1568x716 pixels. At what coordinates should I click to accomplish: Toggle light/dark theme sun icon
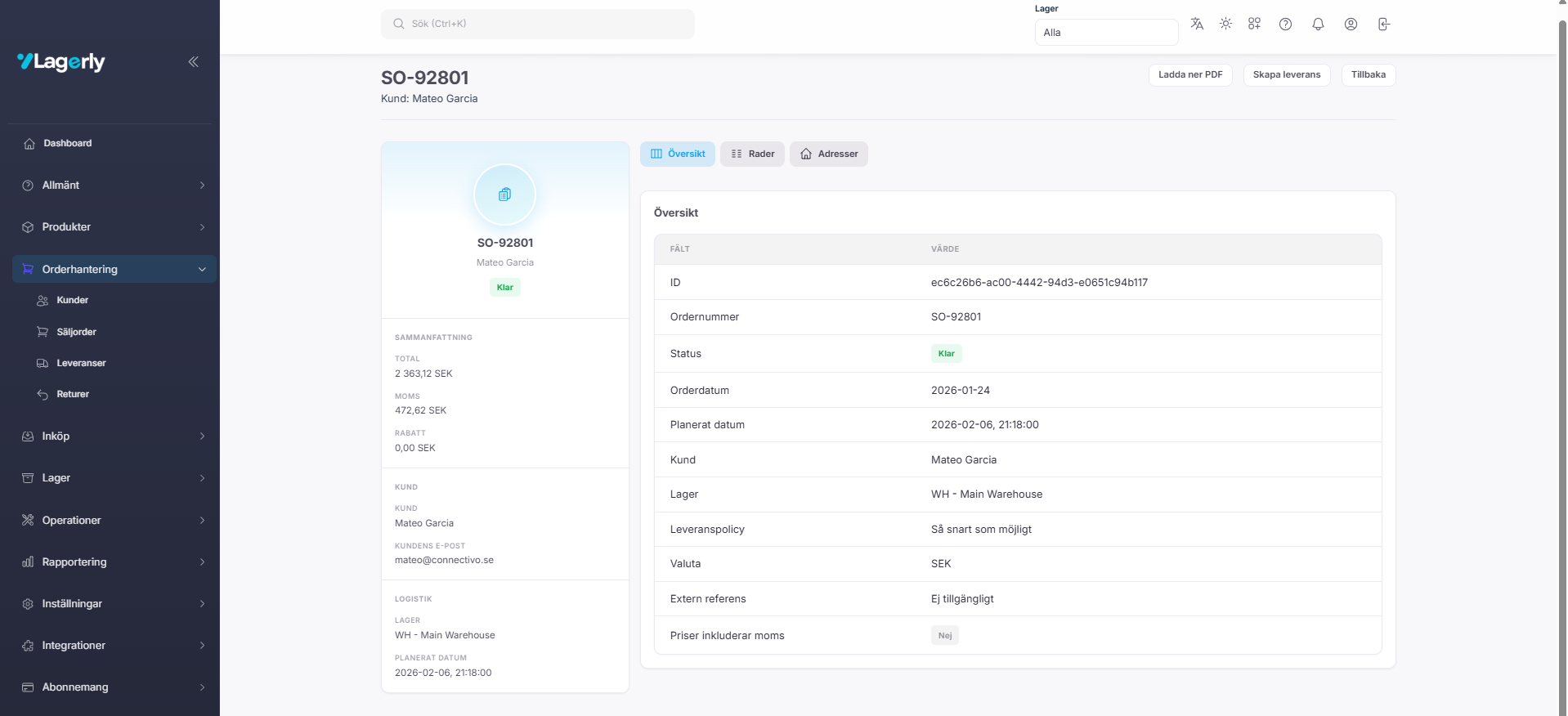coord(1225,24)
